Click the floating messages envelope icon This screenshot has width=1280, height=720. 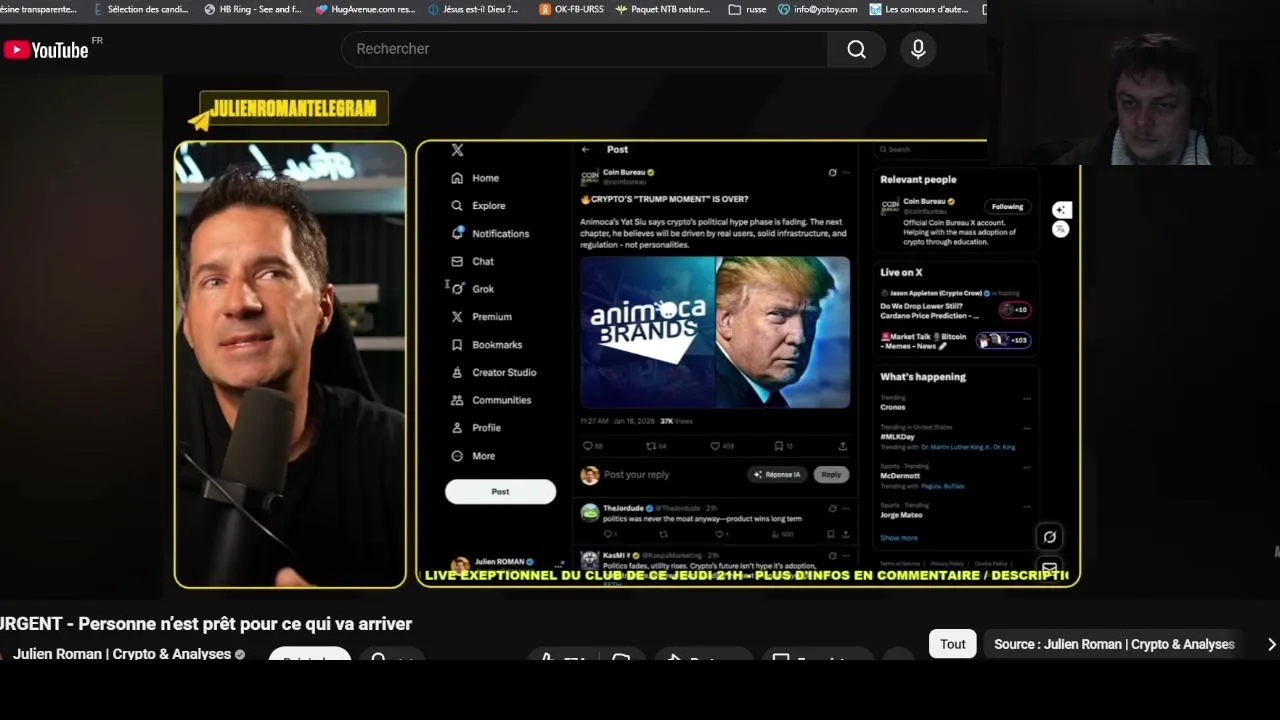coord(1049,568)
